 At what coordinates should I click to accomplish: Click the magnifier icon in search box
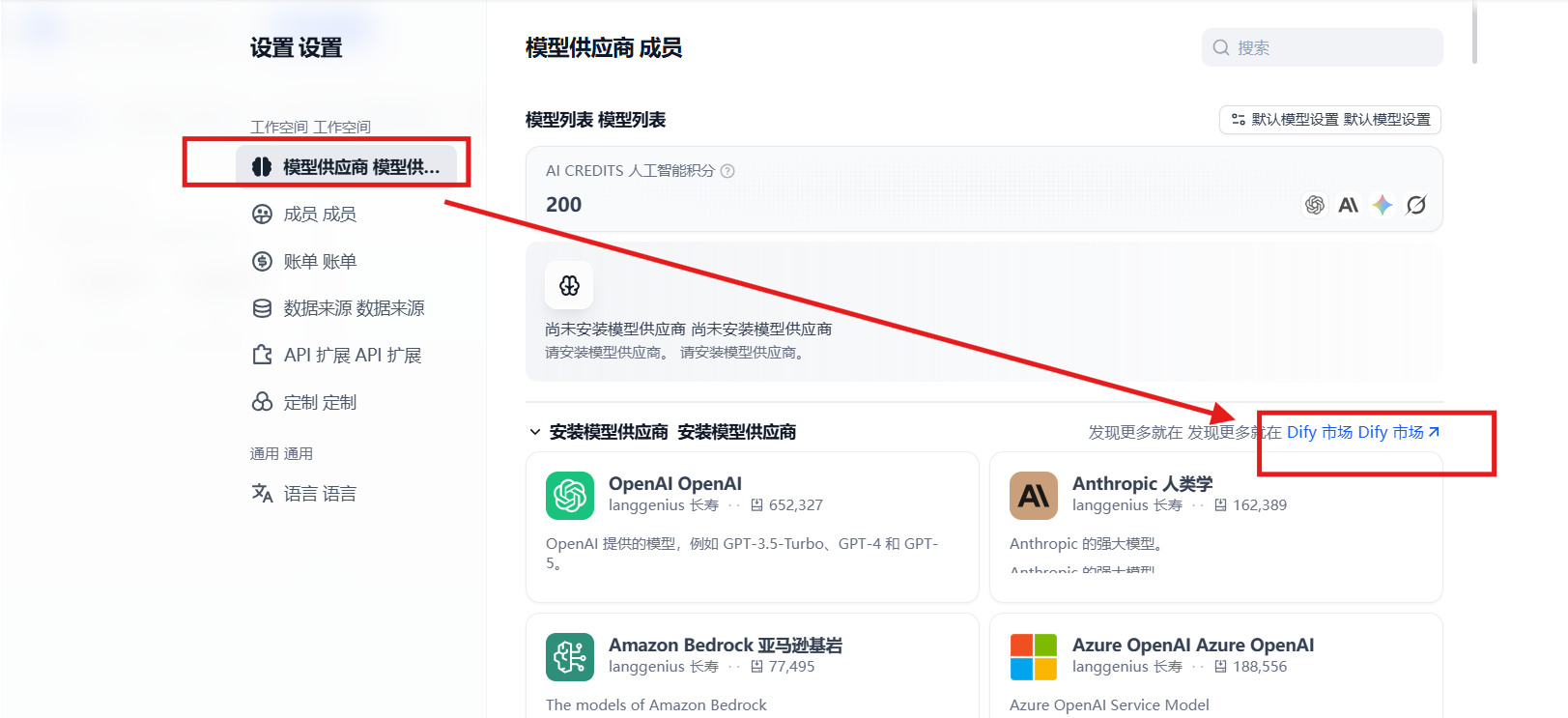click(x=1221, y=47)
